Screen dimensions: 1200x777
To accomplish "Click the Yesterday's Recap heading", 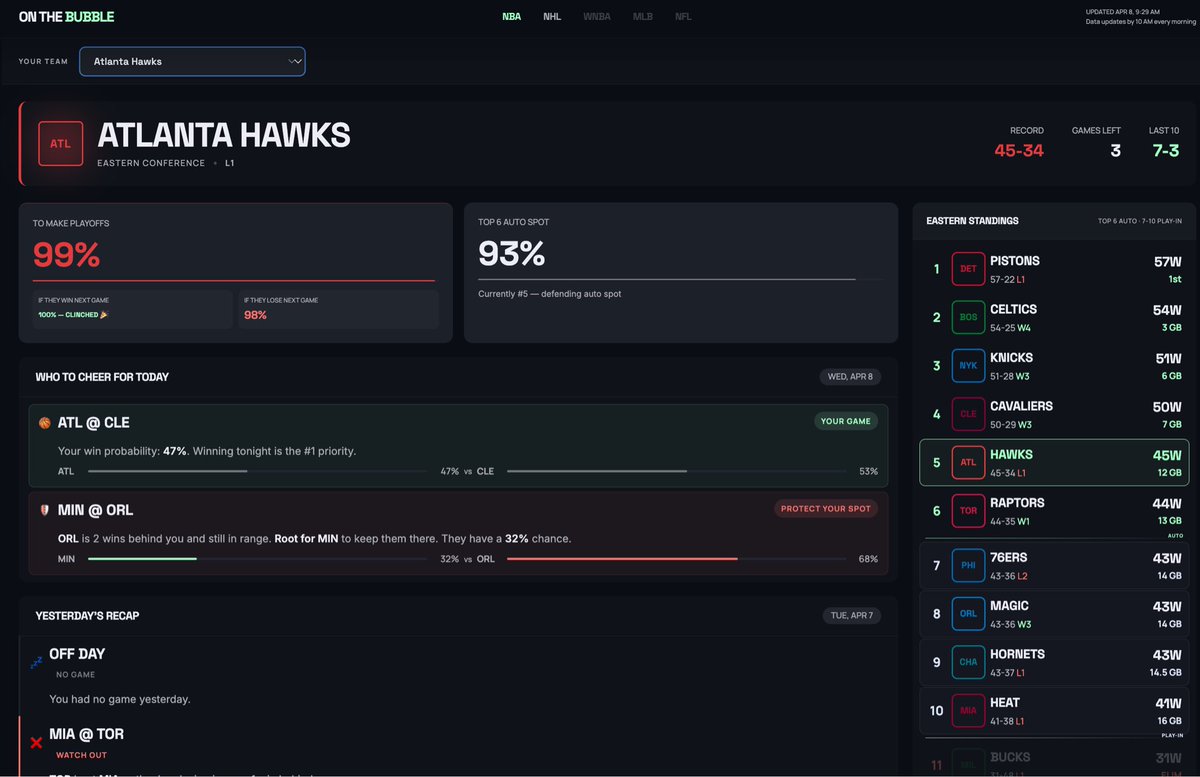I will [87, 616].
